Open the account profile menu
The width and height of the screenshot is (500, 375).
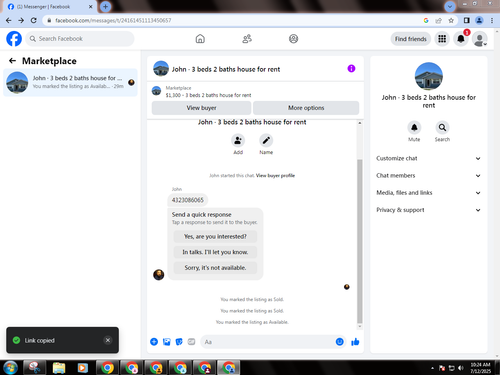pyautogui.click(x=480, y=39)
